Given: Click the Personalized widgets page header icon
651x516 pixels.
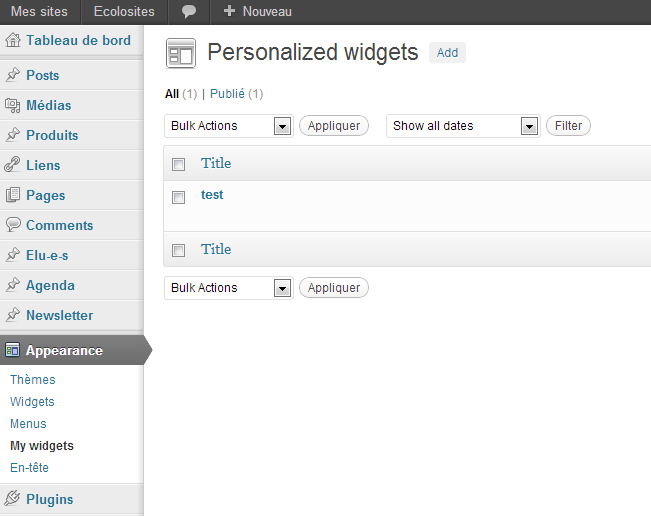Looking at the screenshot, I should click(x=181, y=53).
